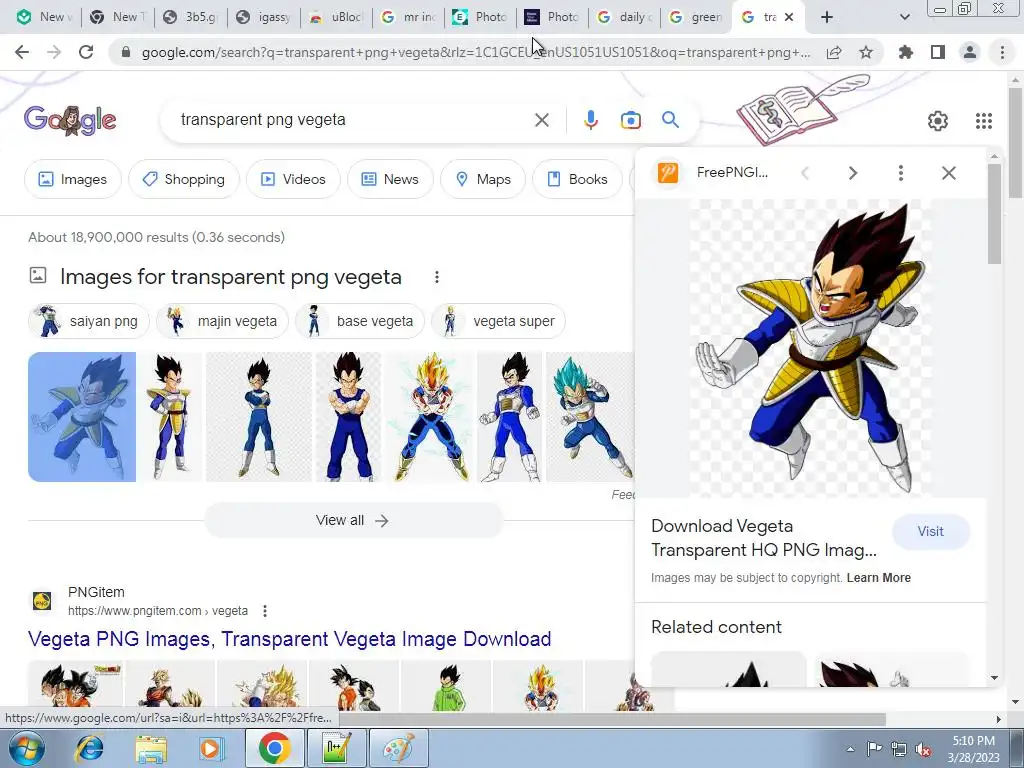Switch to the 3b5.g tab
1024x768 pixels.
(x=191, y=17)
